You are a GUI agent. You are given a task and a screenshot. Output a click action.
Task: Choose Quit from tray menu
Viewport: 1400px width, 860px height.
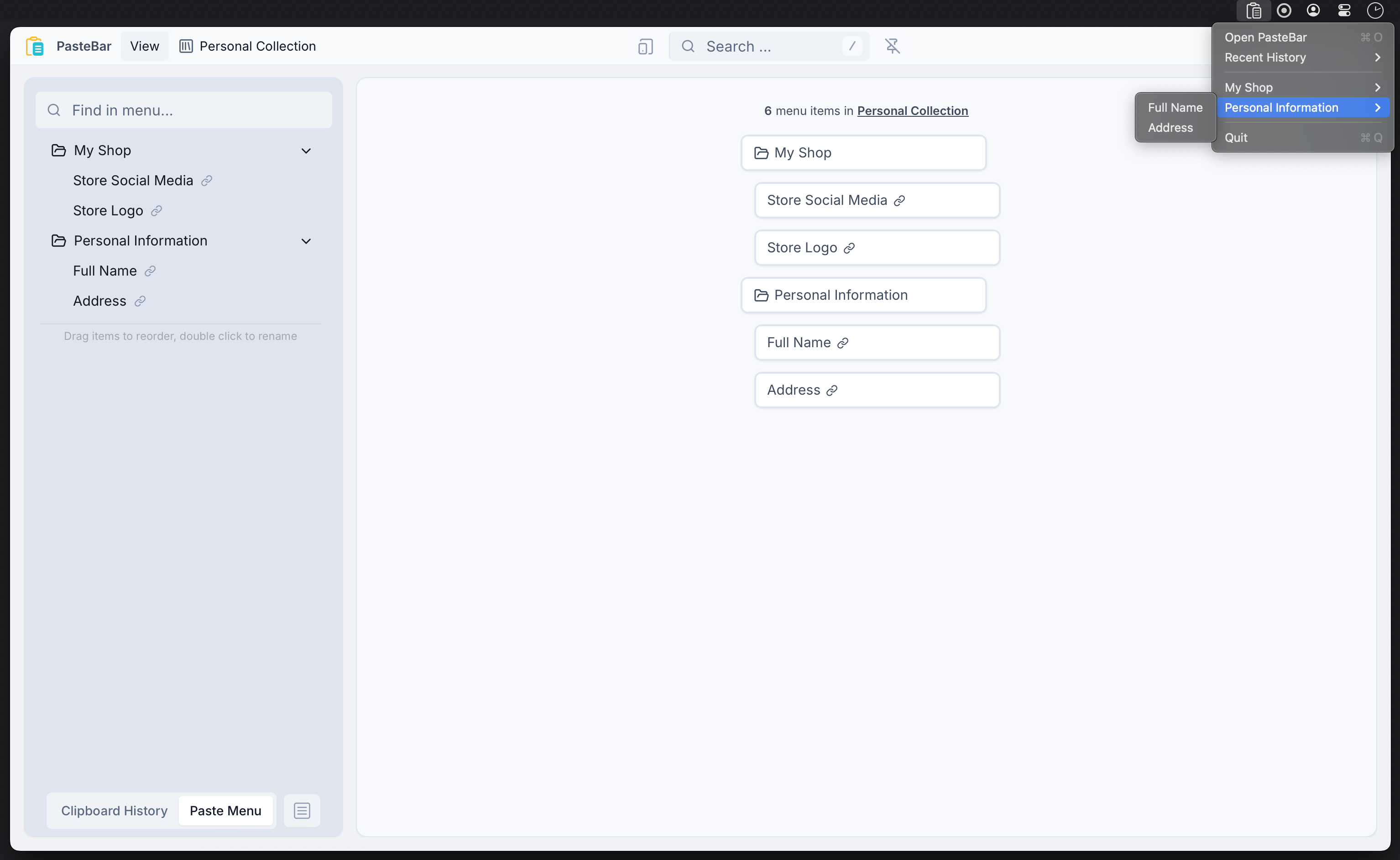1303,138
